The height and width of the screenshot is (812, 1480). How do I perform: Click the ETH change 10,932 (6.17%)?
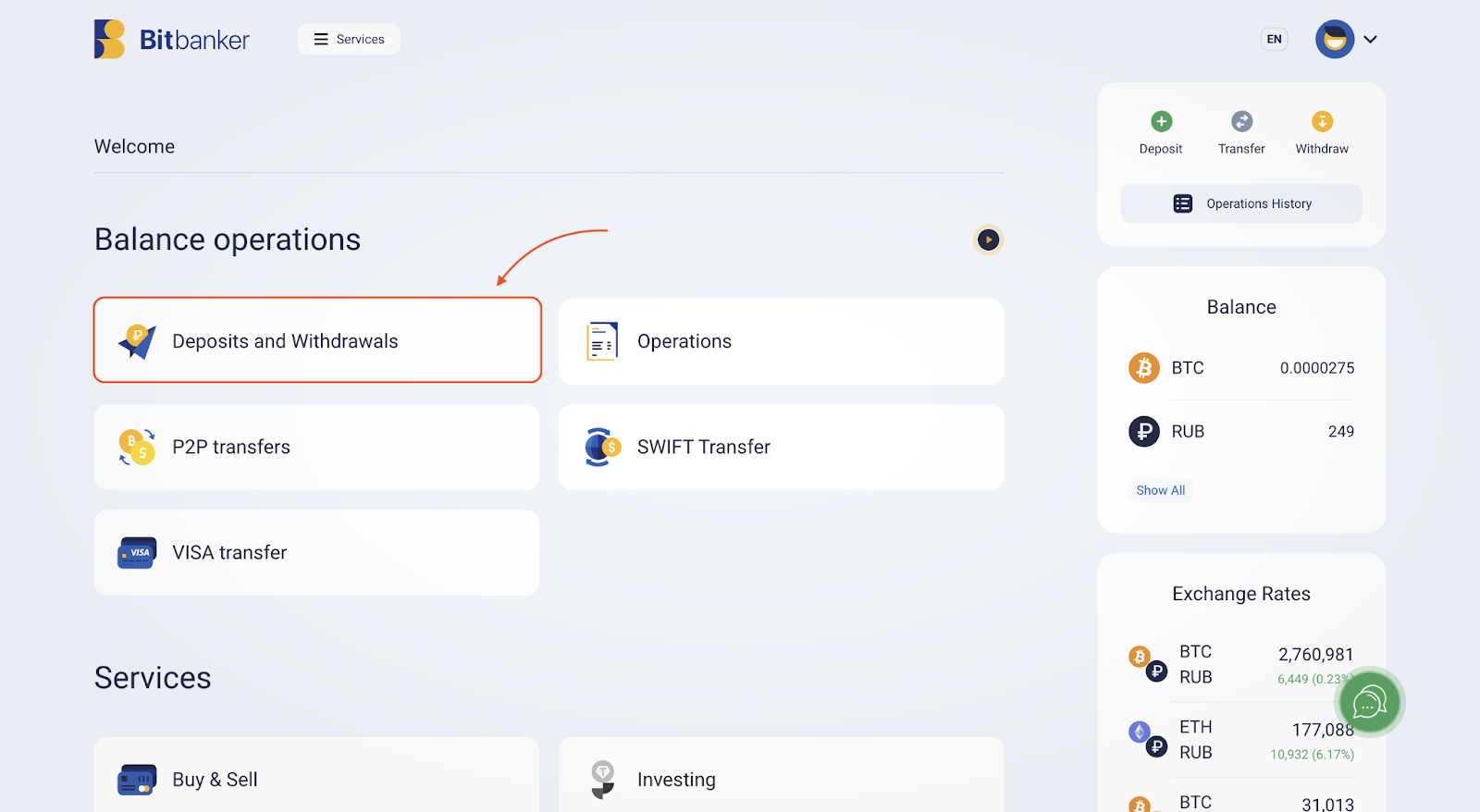click(x=1312, y=755)
